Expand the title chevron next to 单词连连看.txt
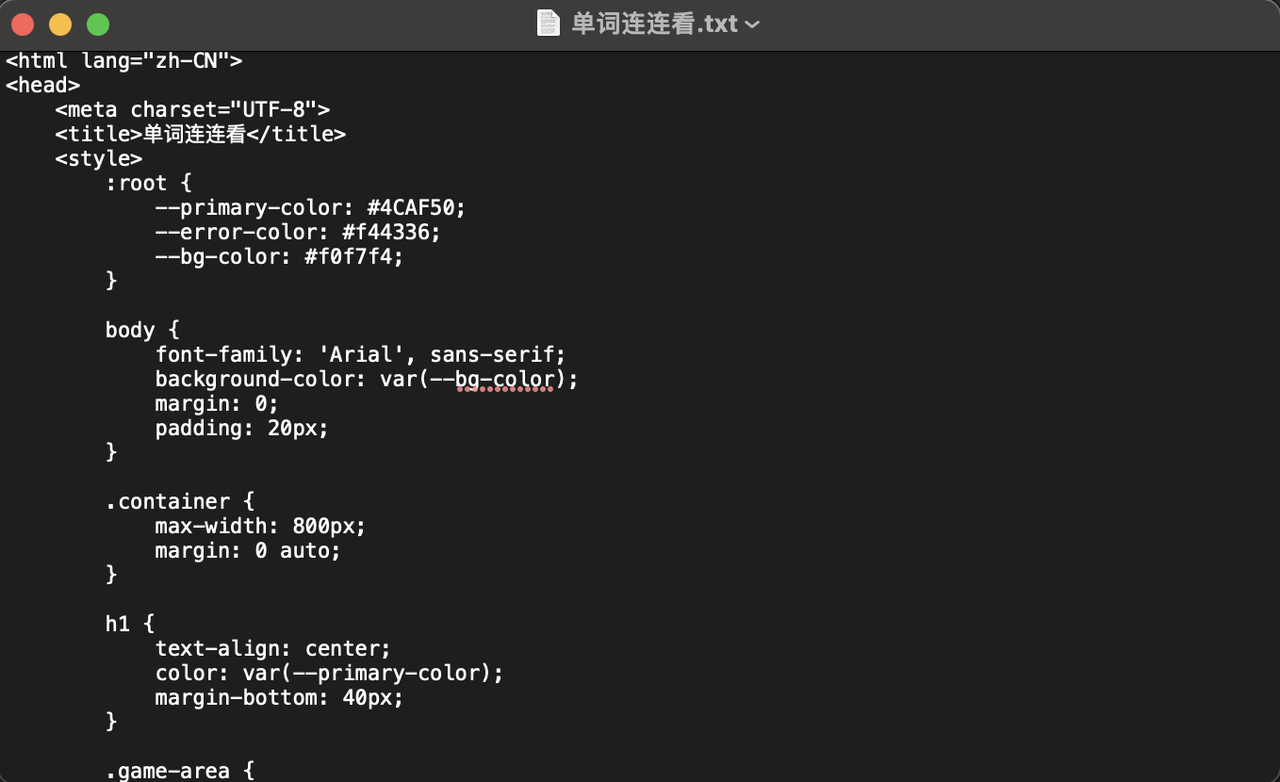Screen dimensions: 1280x782 click(752, 25)
